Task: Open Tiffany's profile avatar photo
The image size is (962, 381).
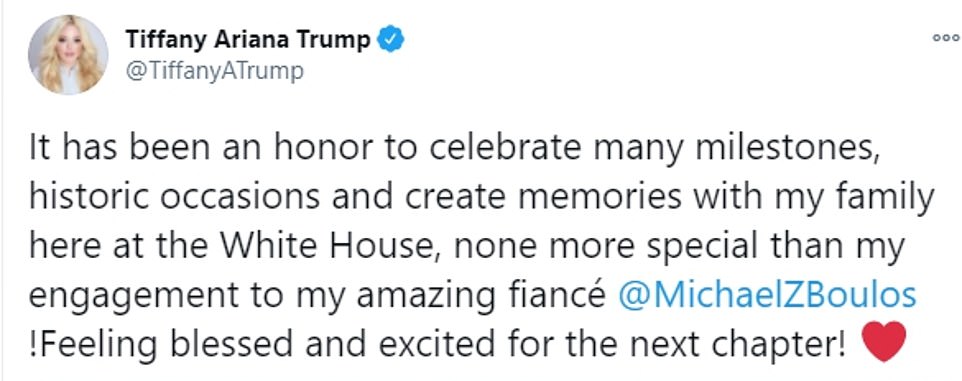Action: (67, 55)
